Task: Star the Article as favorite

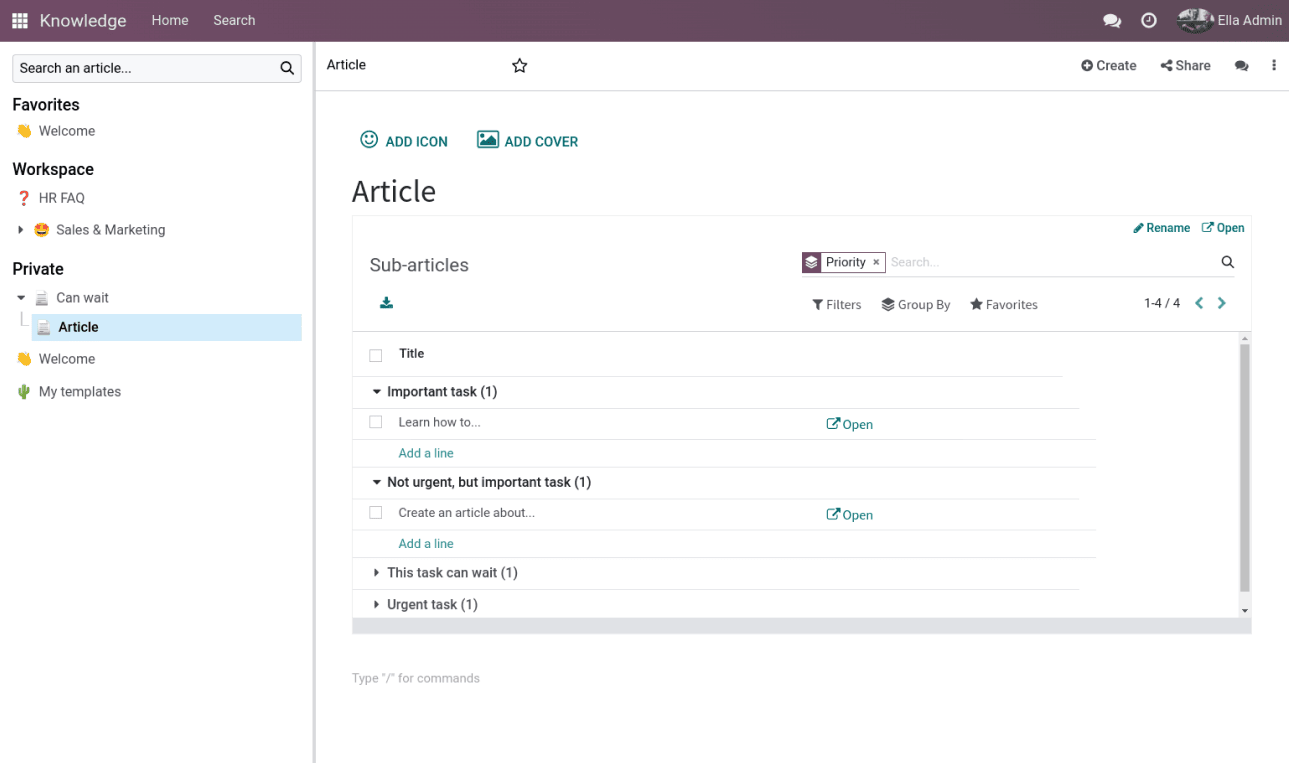Action: tap(519, 66)
